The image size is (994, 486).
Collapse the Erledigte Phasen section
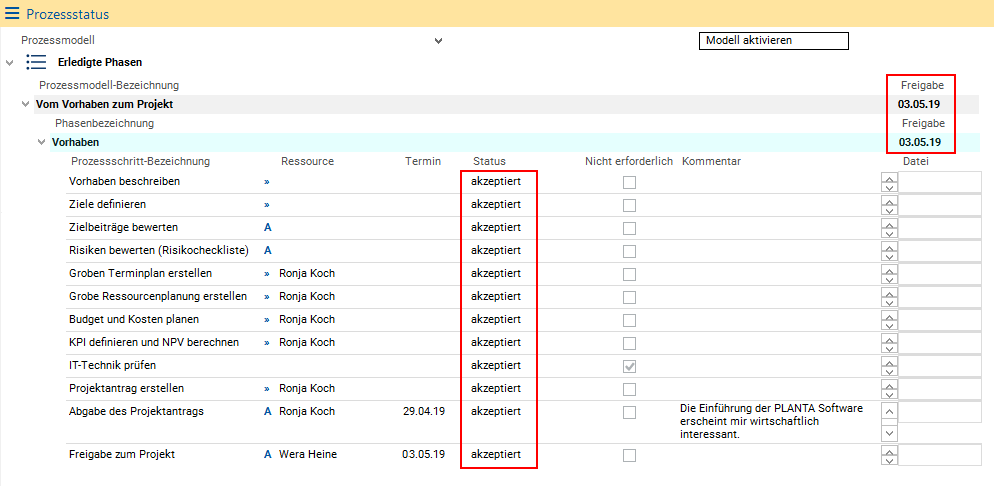[x=9, y=63]
